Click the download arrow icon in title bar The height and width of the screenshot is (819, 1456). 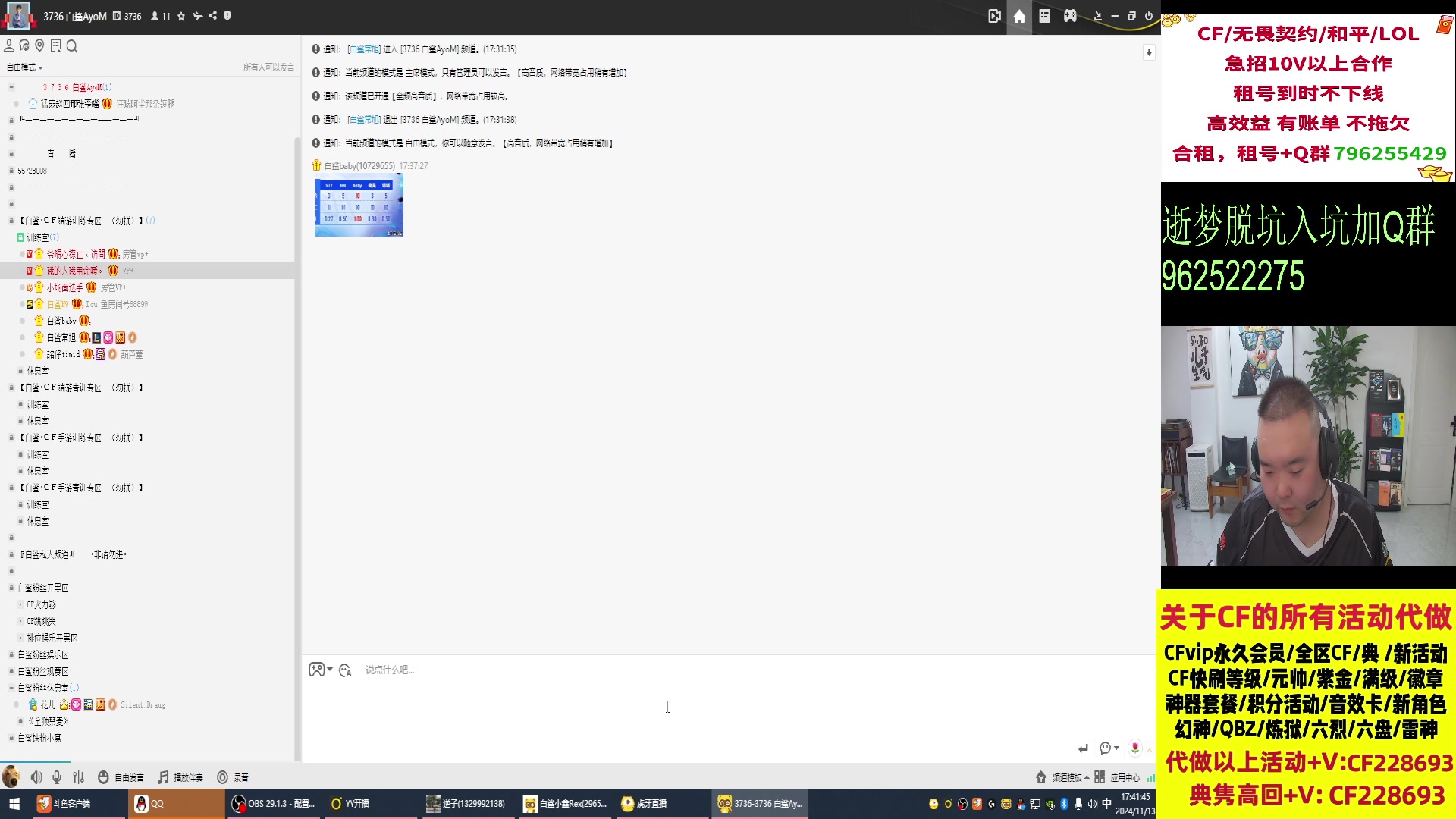point(1097,16)
